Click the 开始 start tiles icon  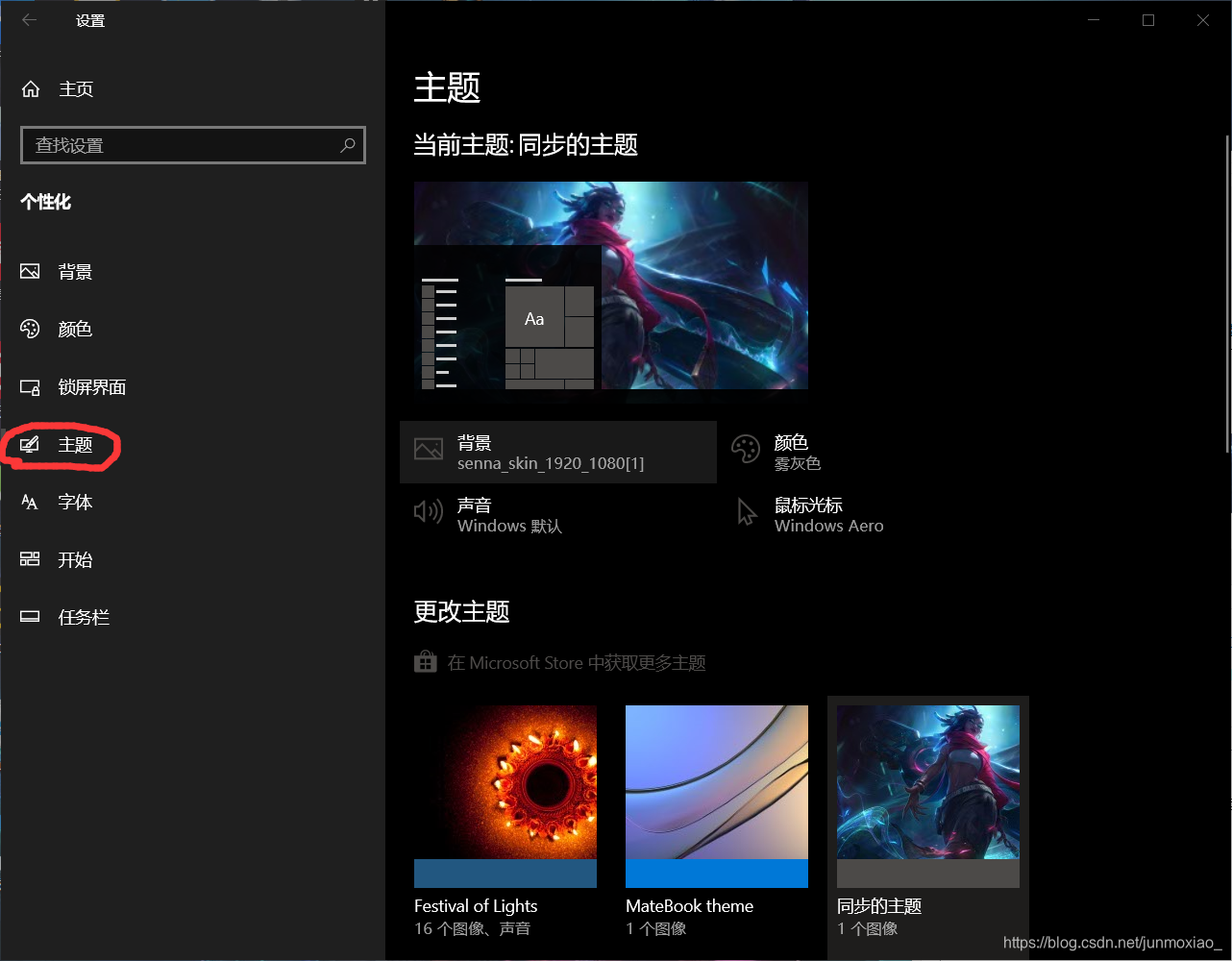pos(30,559)
